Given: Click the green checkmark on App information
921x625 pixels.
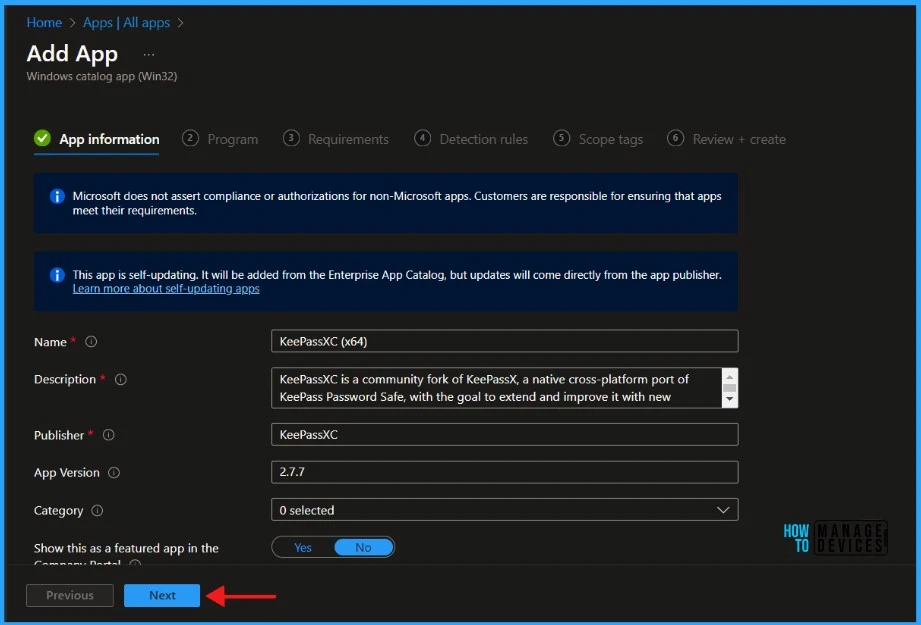Looking at the screenshot, I should coord(42,139).
